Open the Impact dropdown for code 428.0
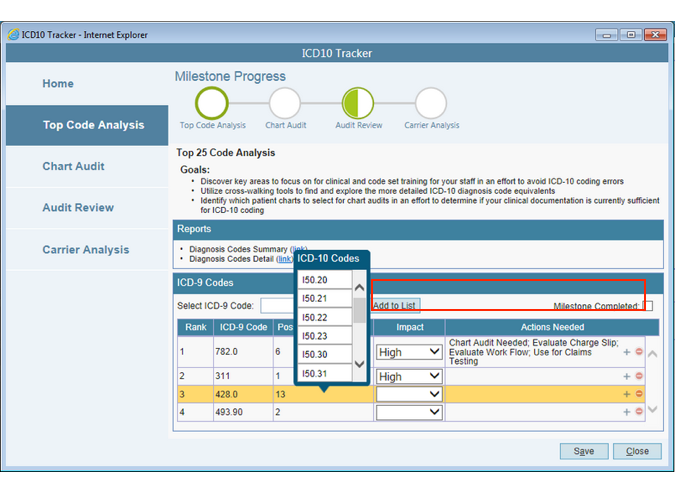 coord(409,394)
